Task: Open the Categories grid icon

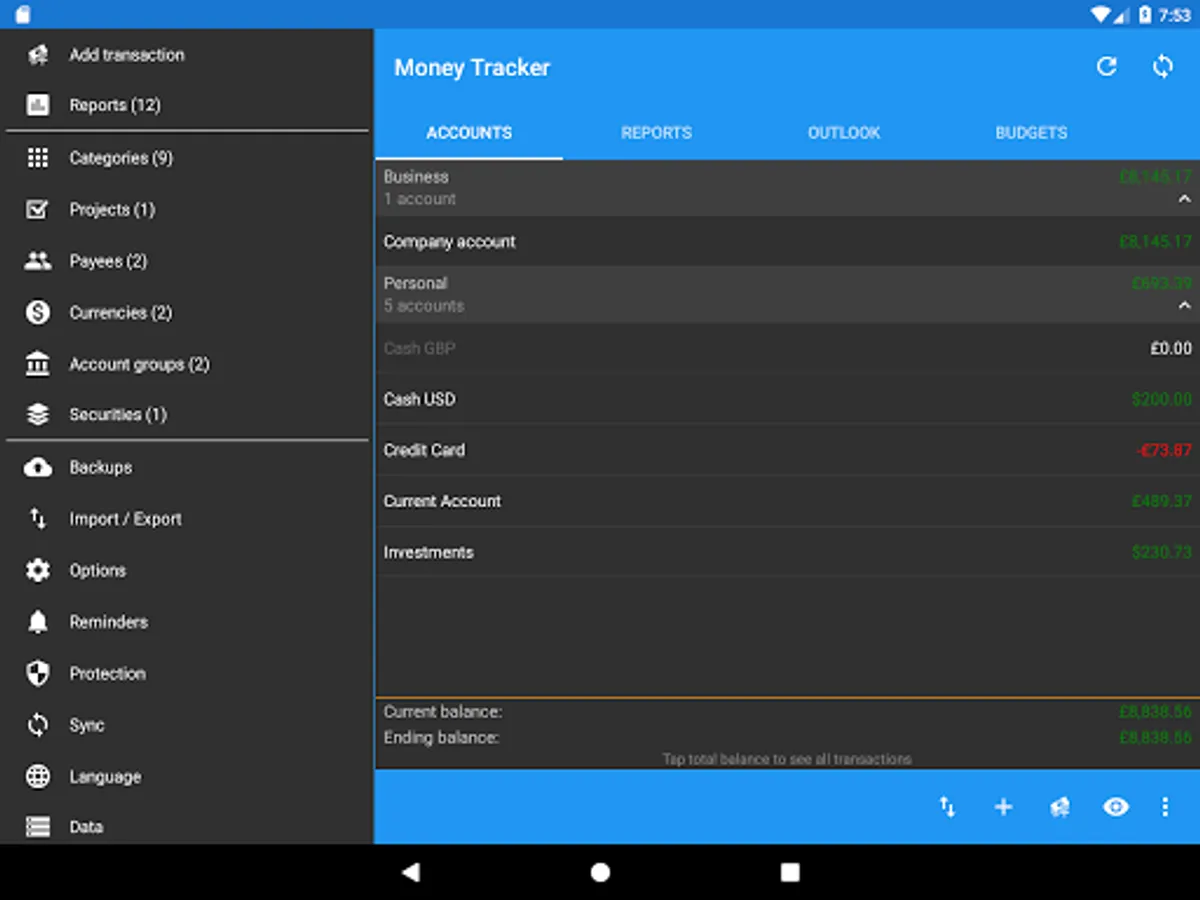Action: pos(38,158)
